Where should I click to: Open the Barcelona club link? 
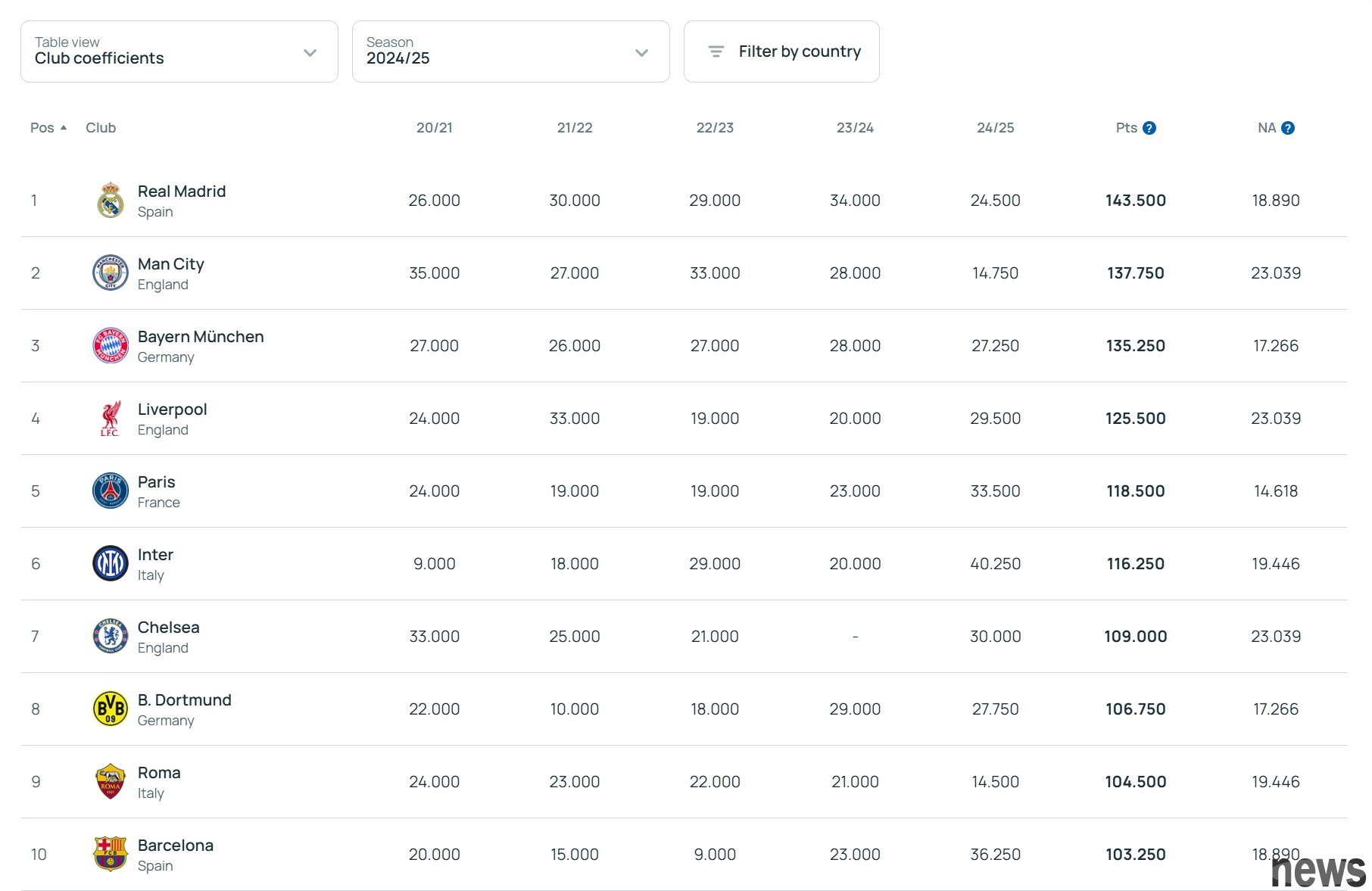176,846
